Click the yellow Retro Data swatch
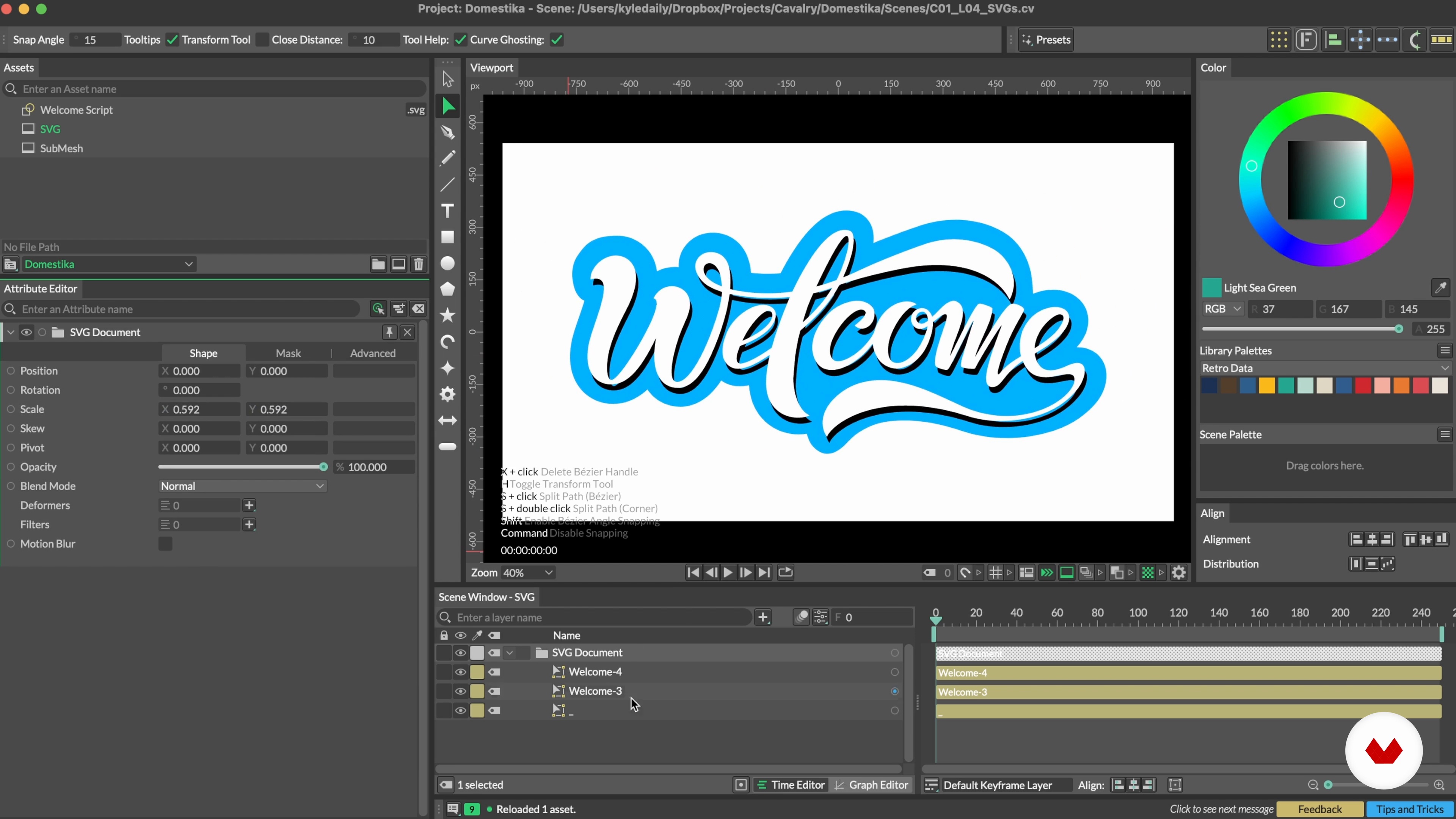Viewport: 1456px width, 819px height. pyautogui.click(x=1267, y=386)
